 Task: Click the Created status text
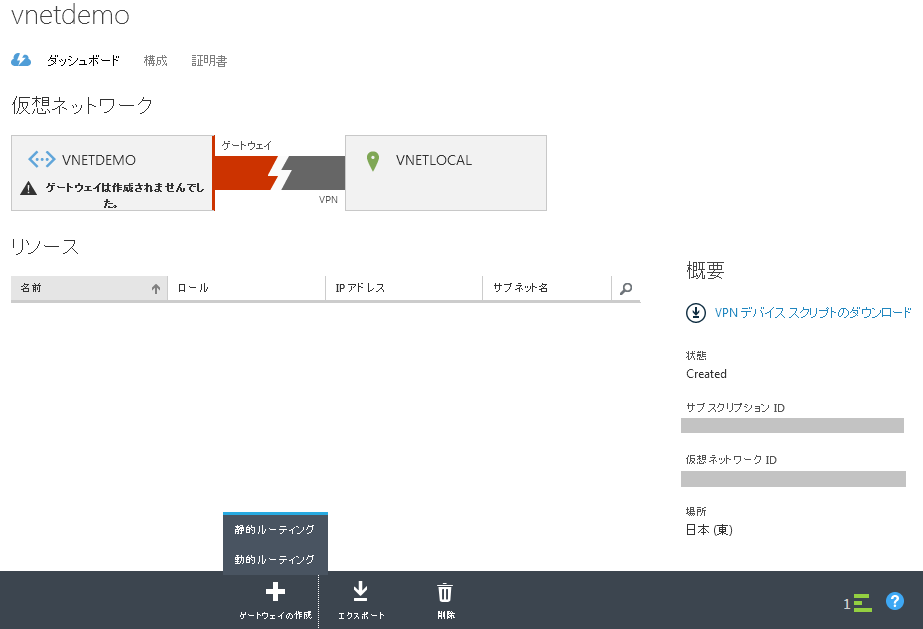pos(706,374)
